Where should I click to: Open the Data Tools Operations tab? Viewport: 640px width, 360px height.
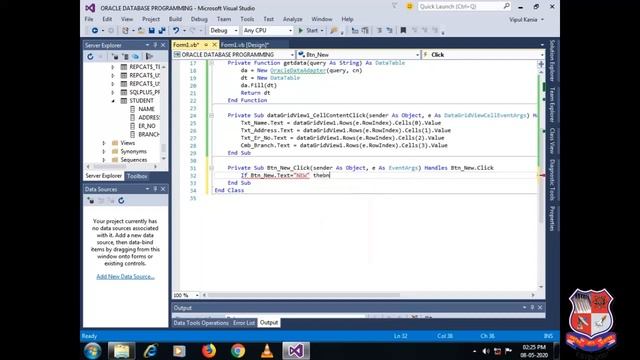pos(201,323)
